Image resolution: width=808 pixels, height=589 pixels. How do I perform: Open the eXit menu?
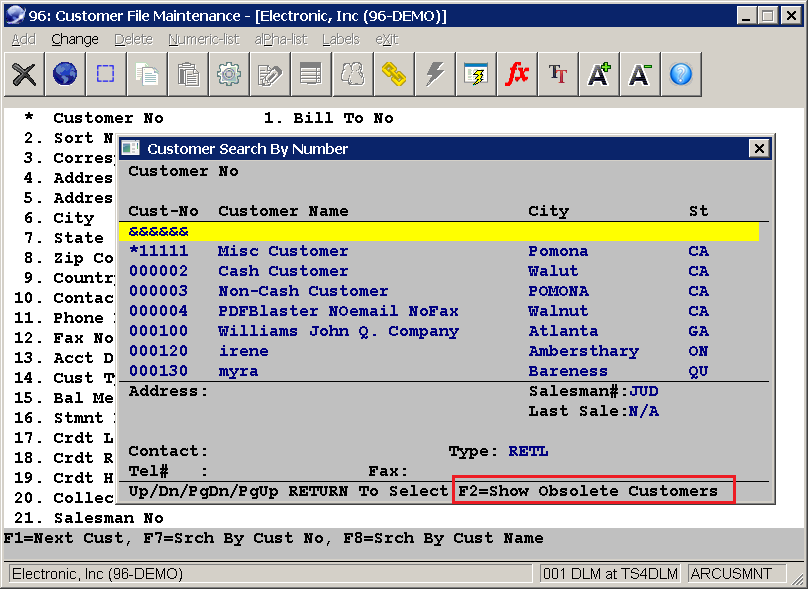(386, 39)
